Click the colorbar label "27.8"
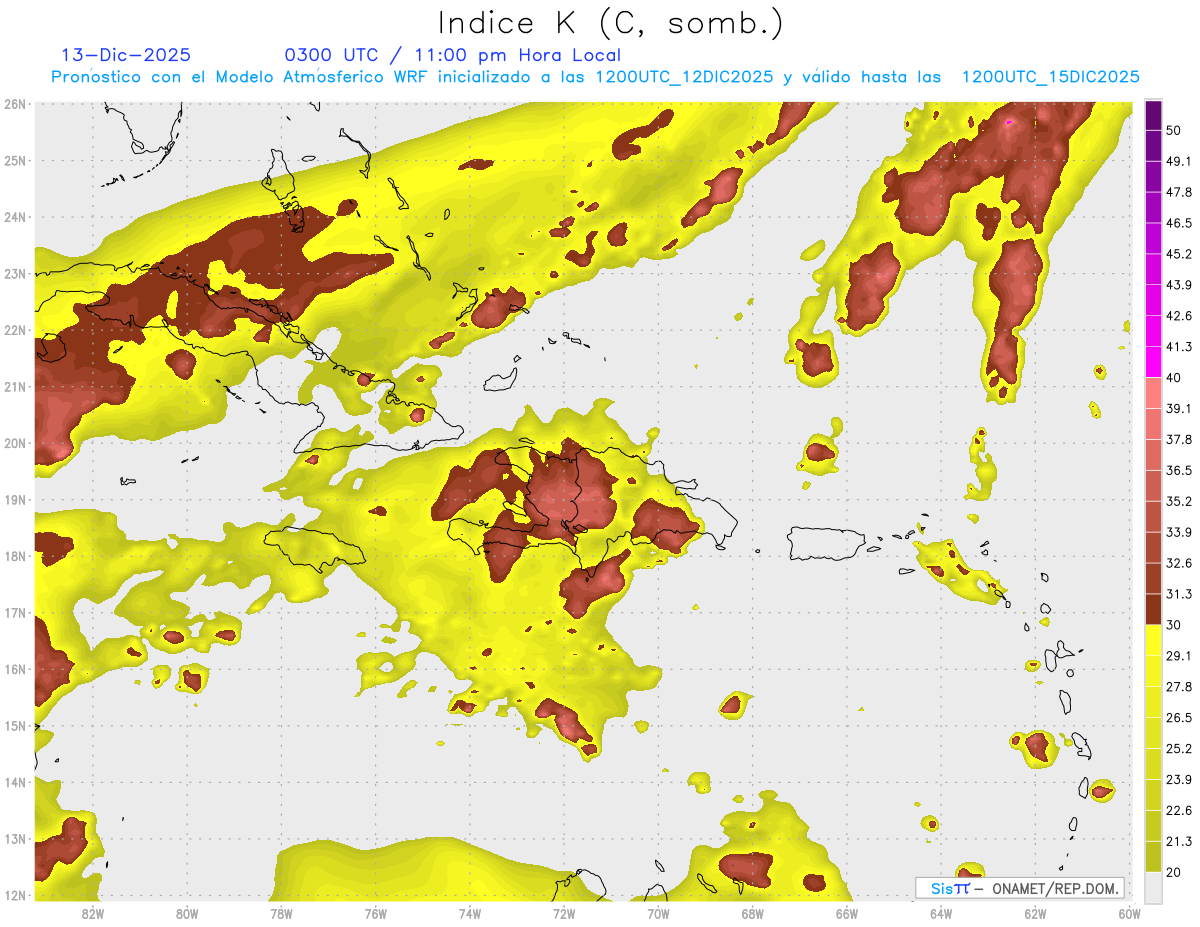 click(x=1179, y=687)
